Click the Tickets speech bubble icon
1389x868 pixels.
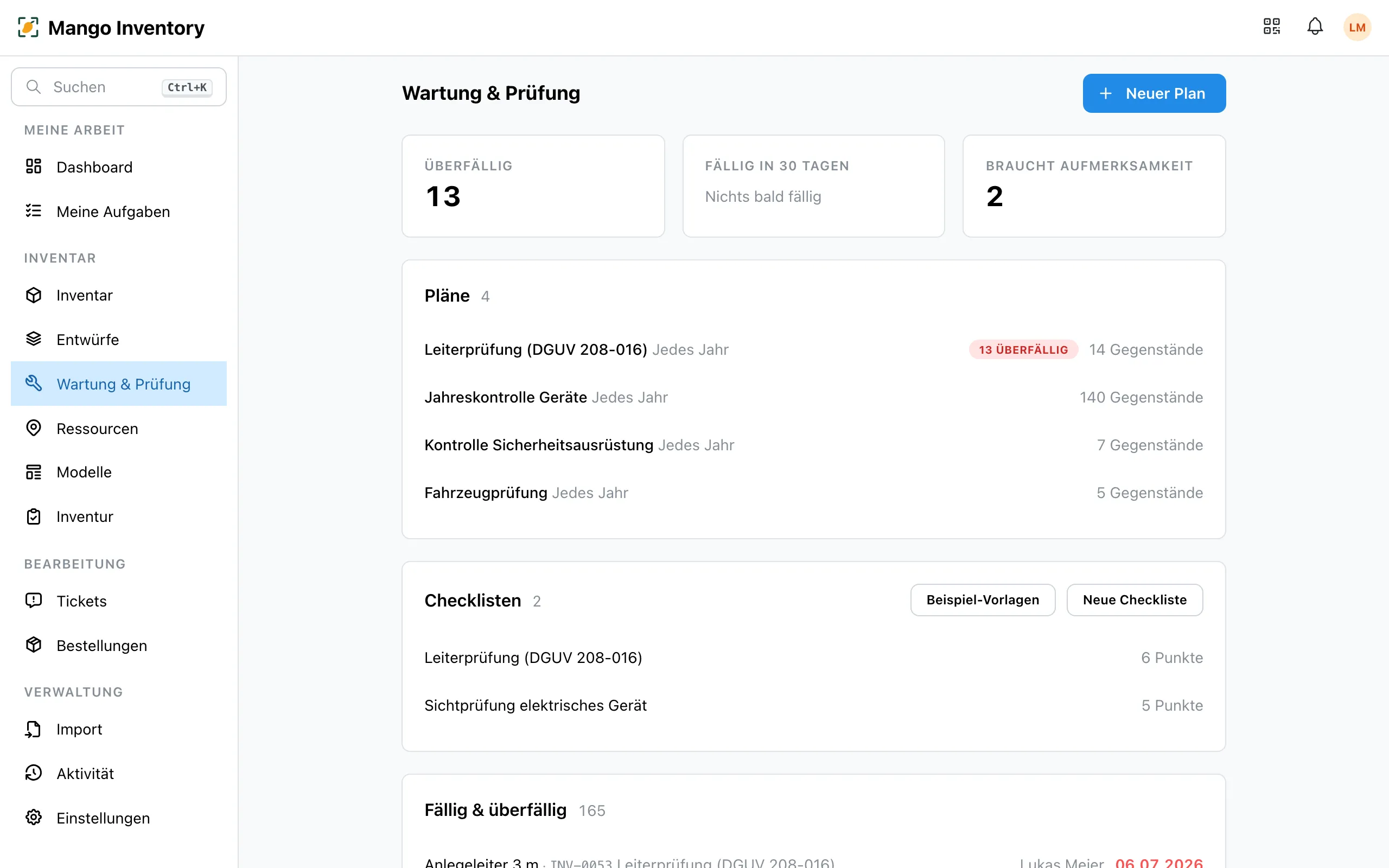pyautogui.click(x=34, y=601)
